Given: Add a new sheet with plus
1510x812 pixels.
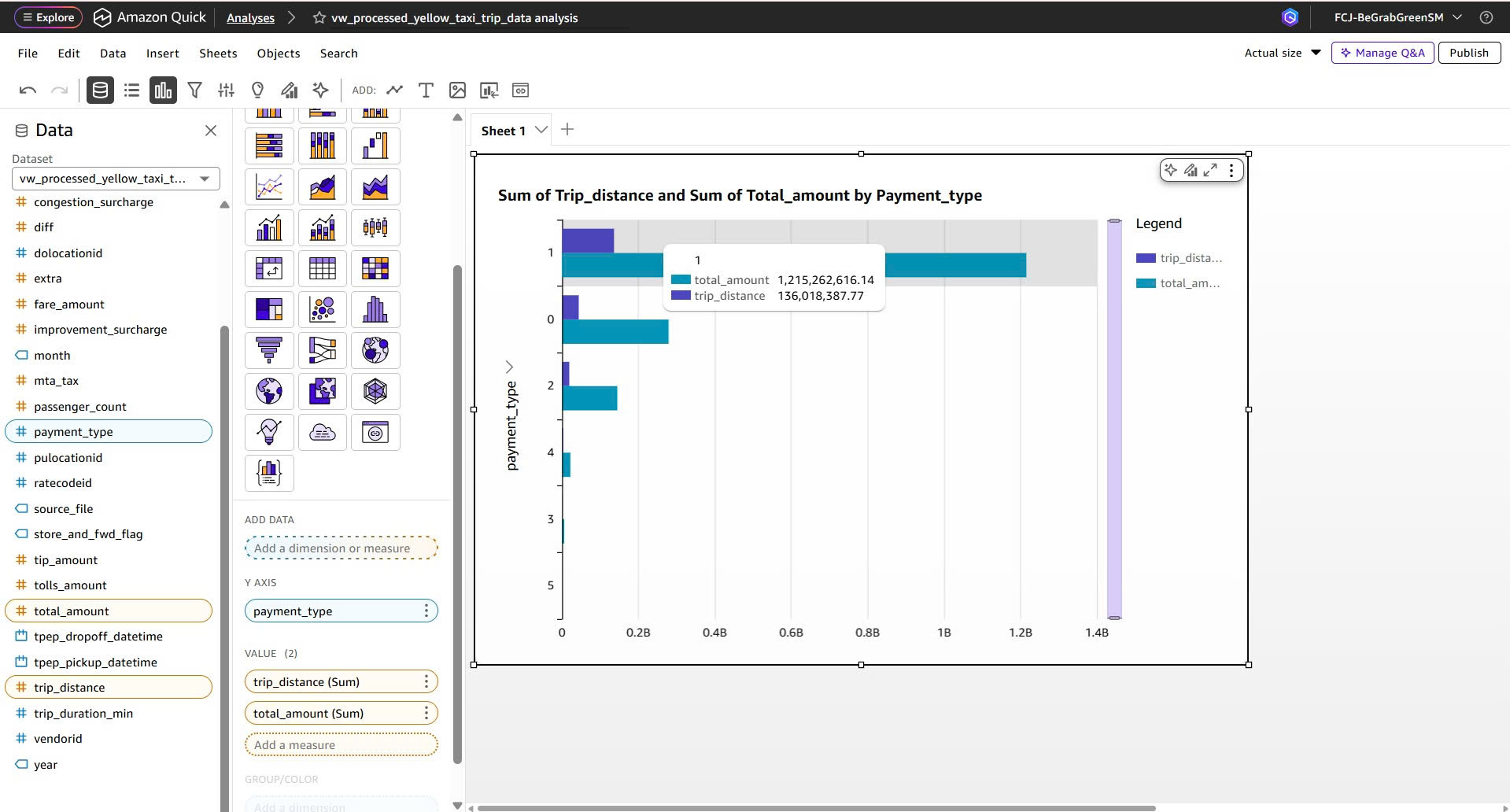Looking at the screenshot, I should [x=567, y=129].
